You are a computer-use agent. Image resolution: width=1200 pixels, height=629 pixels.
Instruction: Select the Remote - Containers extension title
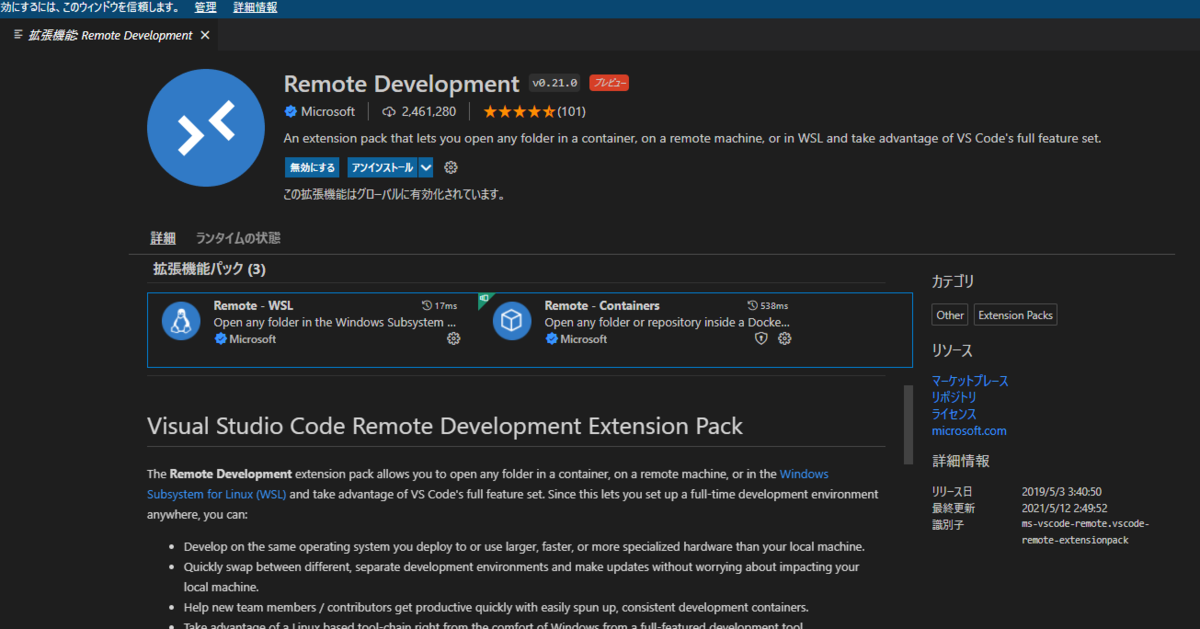point(602,305)
